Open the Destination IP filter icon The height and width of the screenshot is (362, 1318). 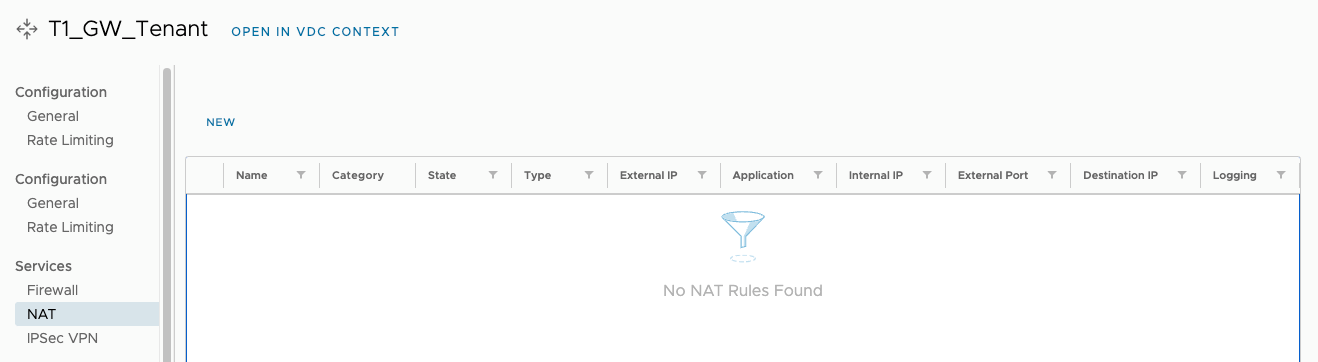[x=1182, y=175]
